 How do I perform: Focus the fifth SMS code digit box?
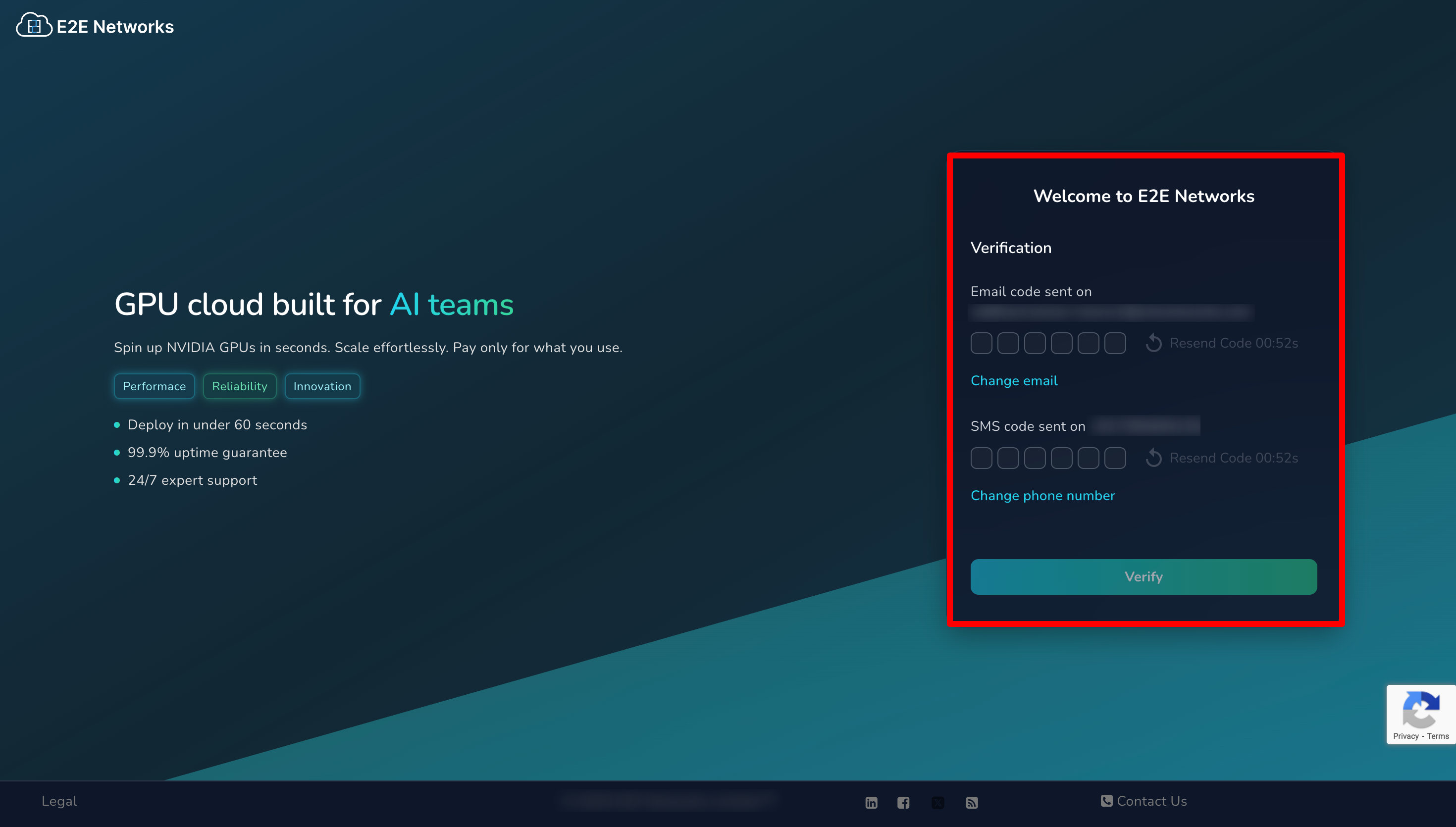coord(1088,458)
